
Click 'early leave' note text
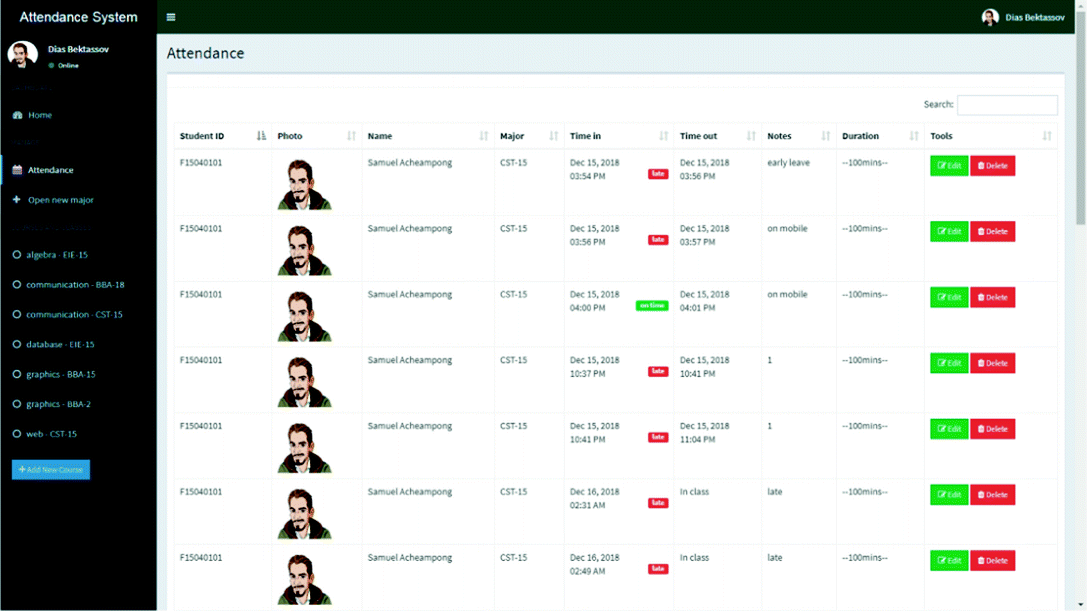pyautogui.click(x=788, y=162)
